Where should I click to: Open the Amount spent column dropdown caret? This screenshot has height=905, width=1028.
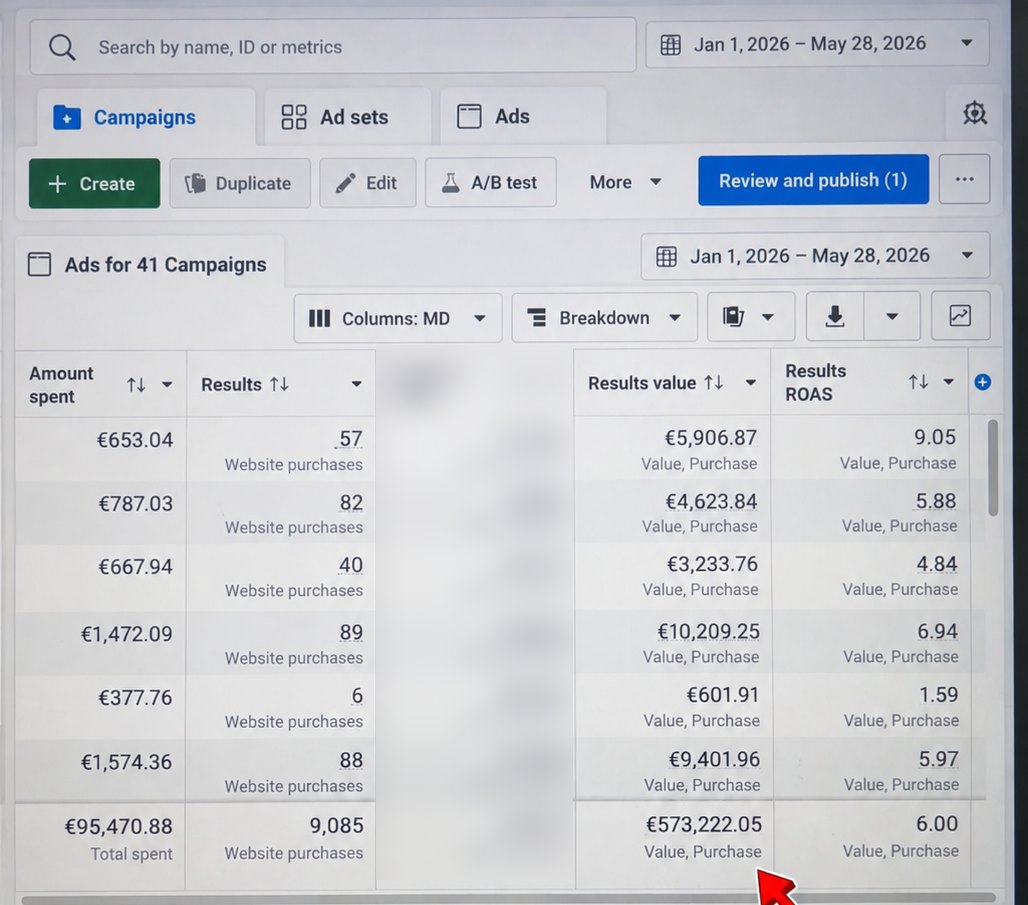pos(167,385)
